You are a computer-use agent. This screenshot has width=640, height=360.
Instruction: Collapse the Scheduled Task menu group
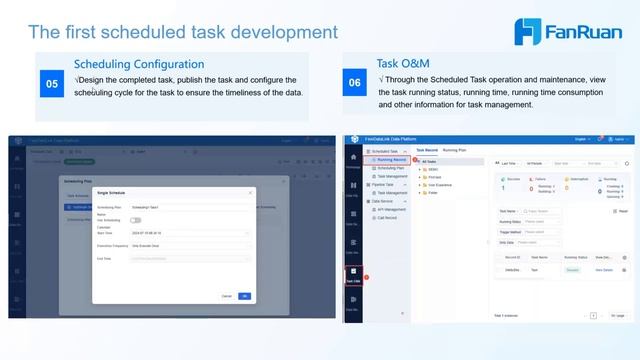click(405, 151)
